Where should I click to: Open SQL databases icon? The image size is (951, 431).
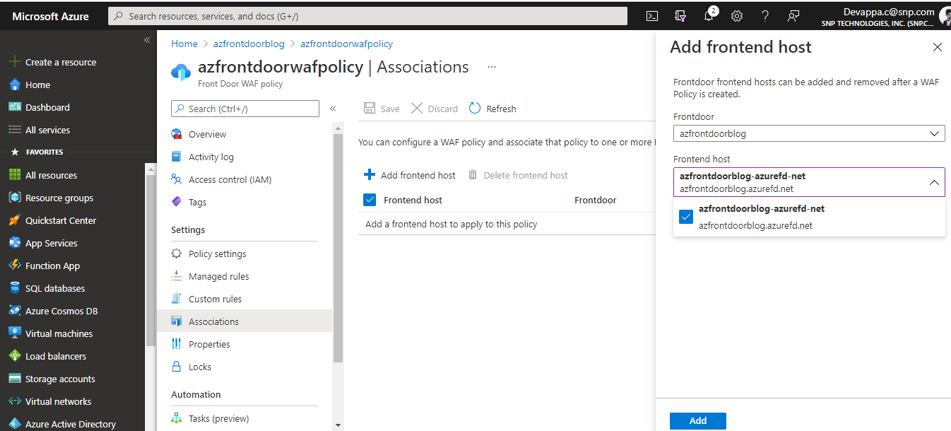15,288
